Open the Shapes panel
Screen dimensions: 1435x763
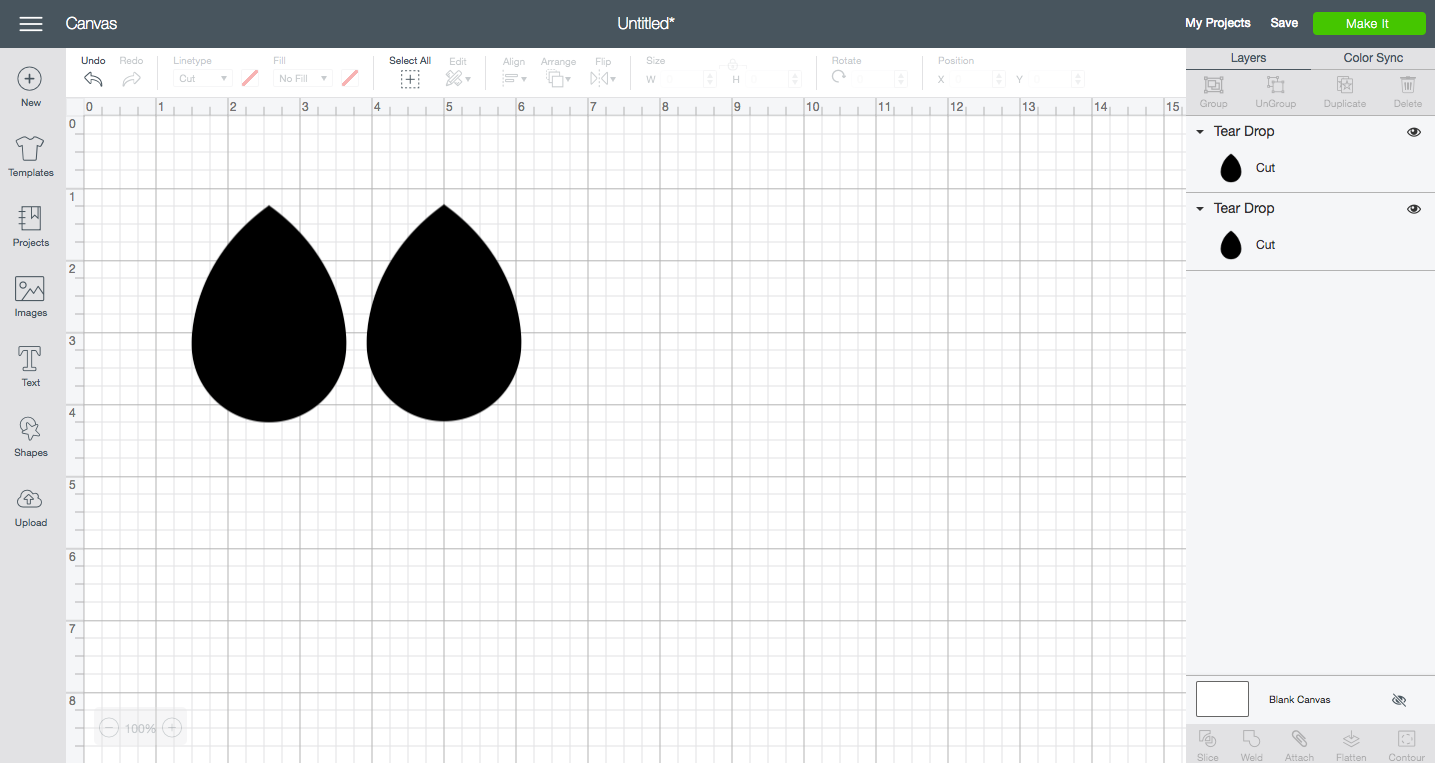click(x=30, y=437)
